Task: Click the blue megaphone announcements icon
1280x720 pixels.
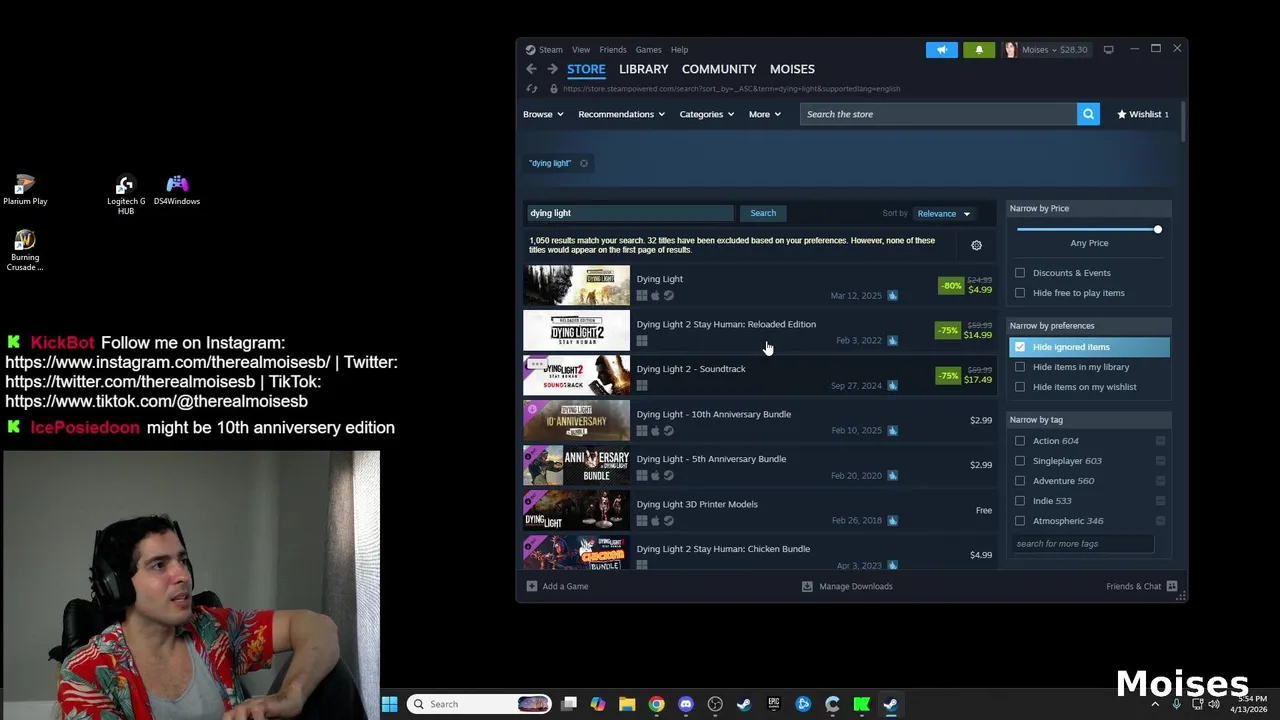Action: (x=942, y=49)
